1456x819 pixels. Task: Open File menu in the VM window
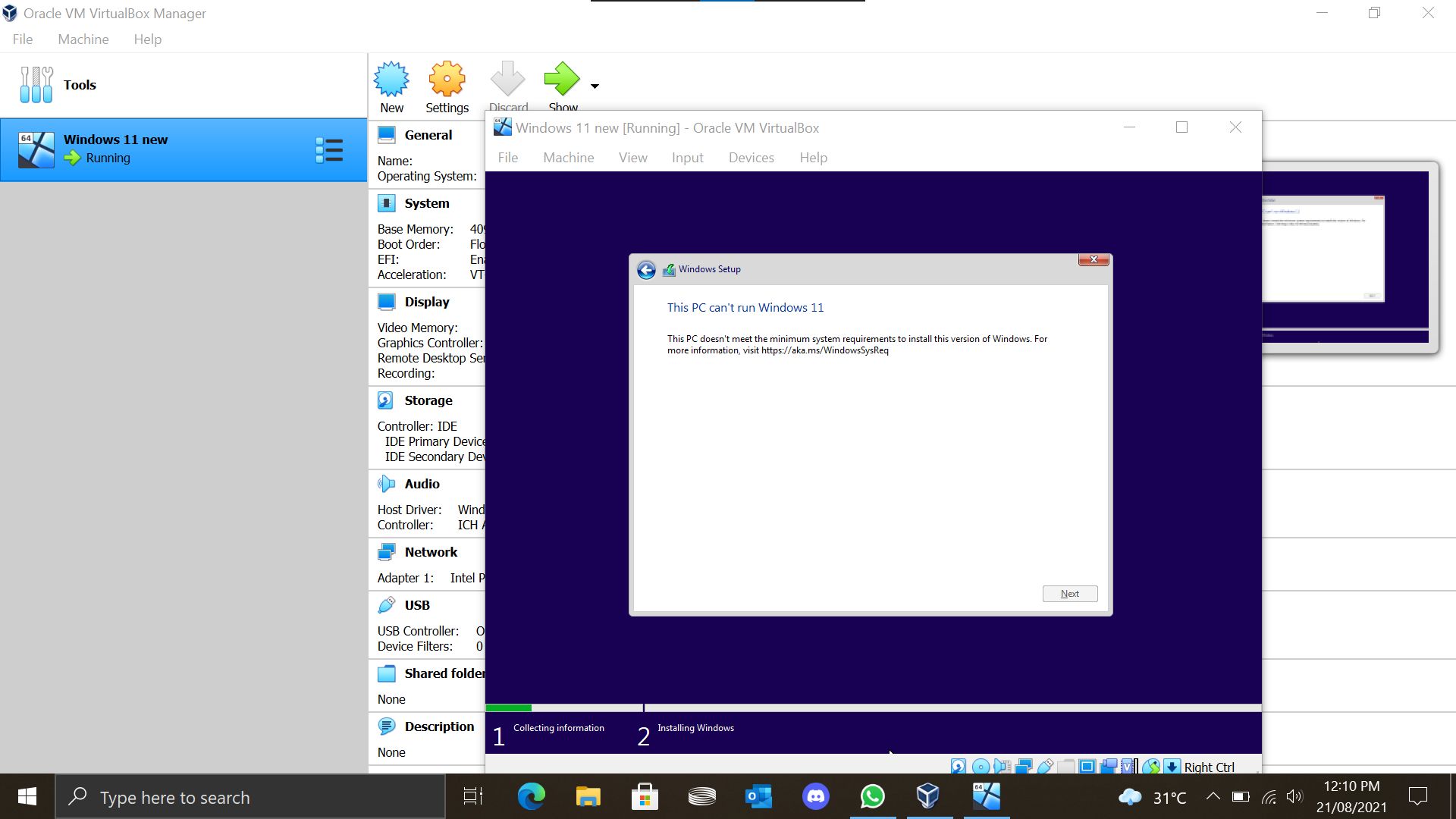point(508,158)
